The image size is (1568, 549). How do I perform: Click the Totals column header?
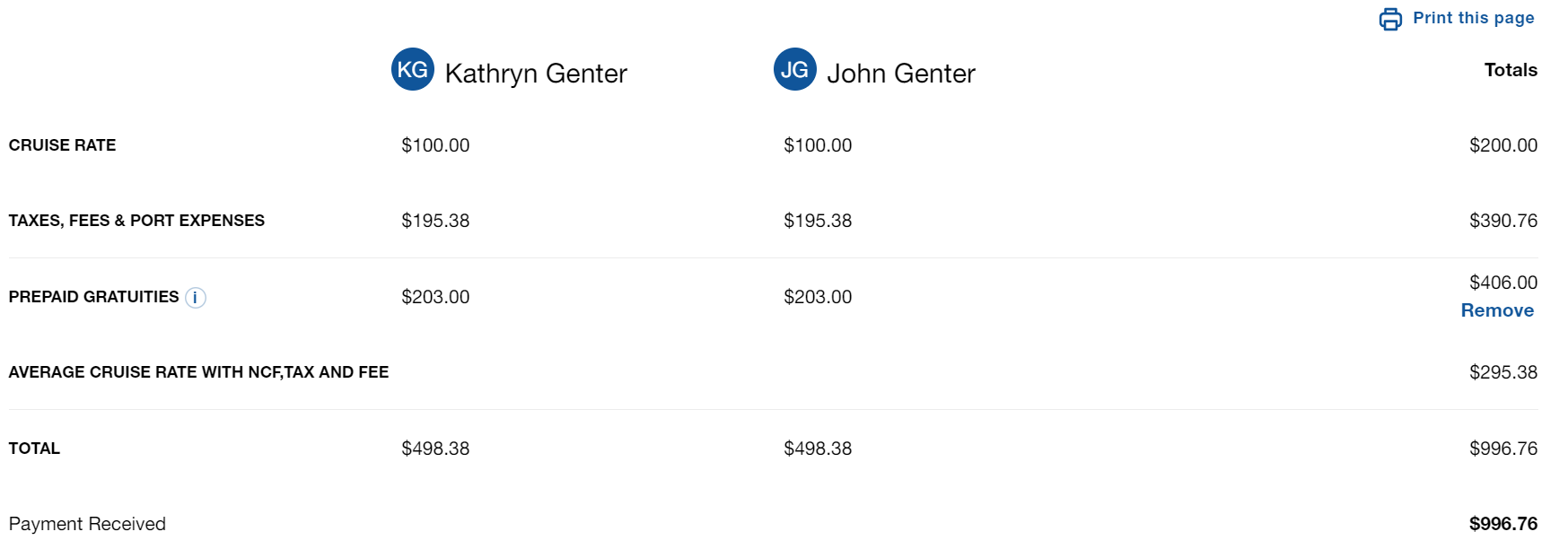[x=1511, y=70]
